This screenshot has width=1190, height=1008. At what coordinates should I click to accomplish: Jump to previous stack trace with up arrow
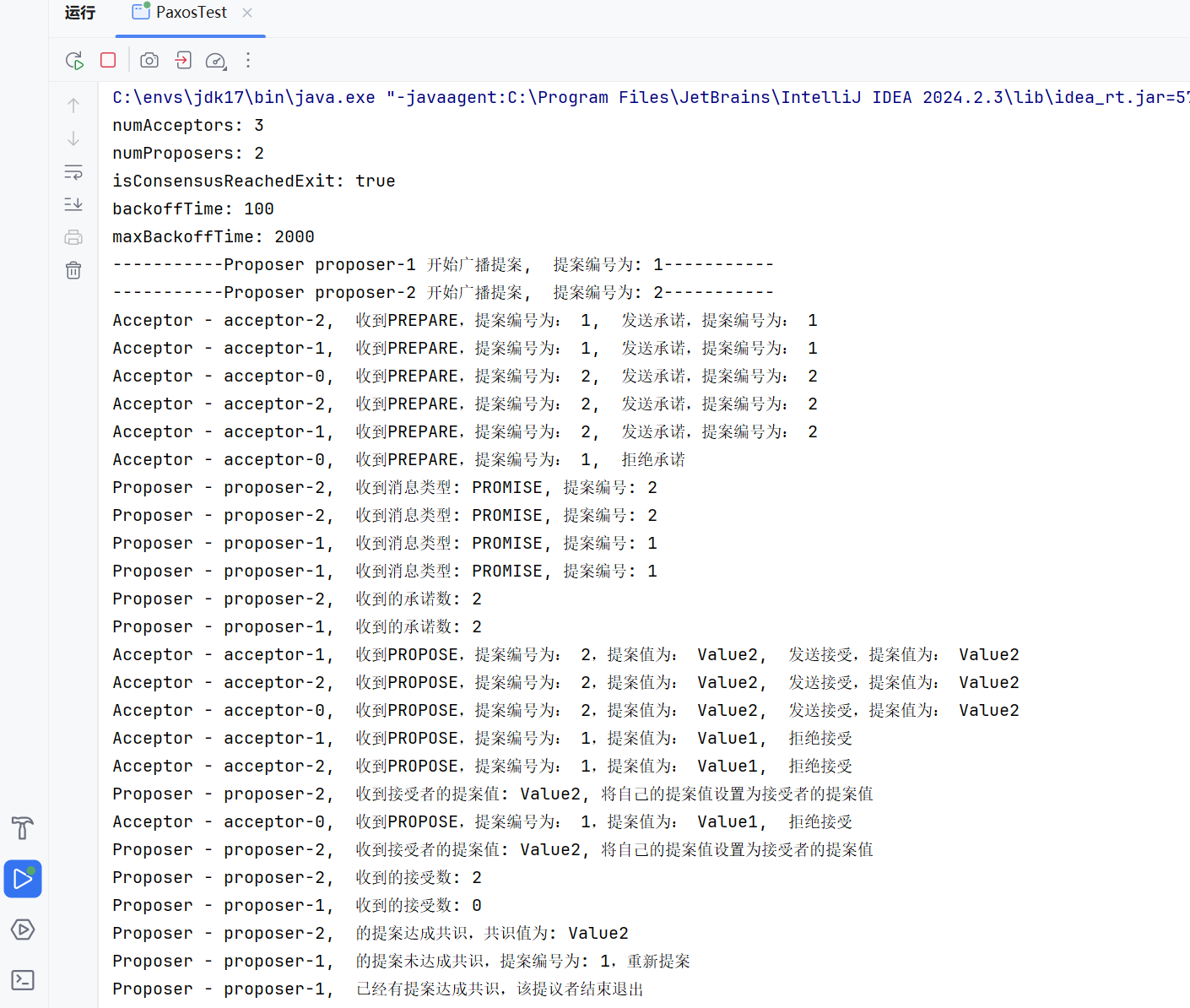[73, 106]
